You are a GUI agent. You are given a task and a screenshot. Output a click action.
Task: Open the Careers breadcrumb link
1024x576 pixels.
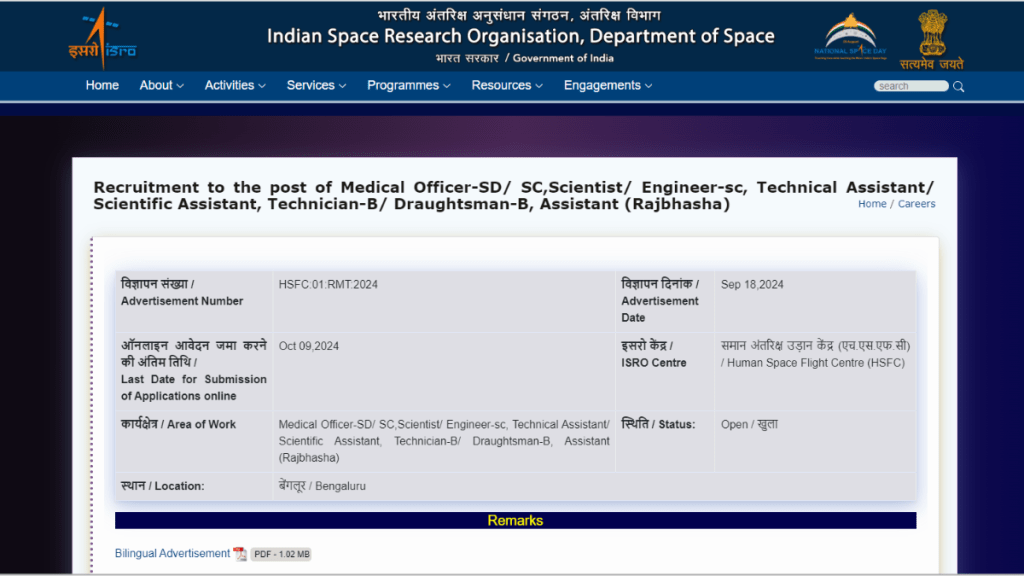(x=916, y=204)
